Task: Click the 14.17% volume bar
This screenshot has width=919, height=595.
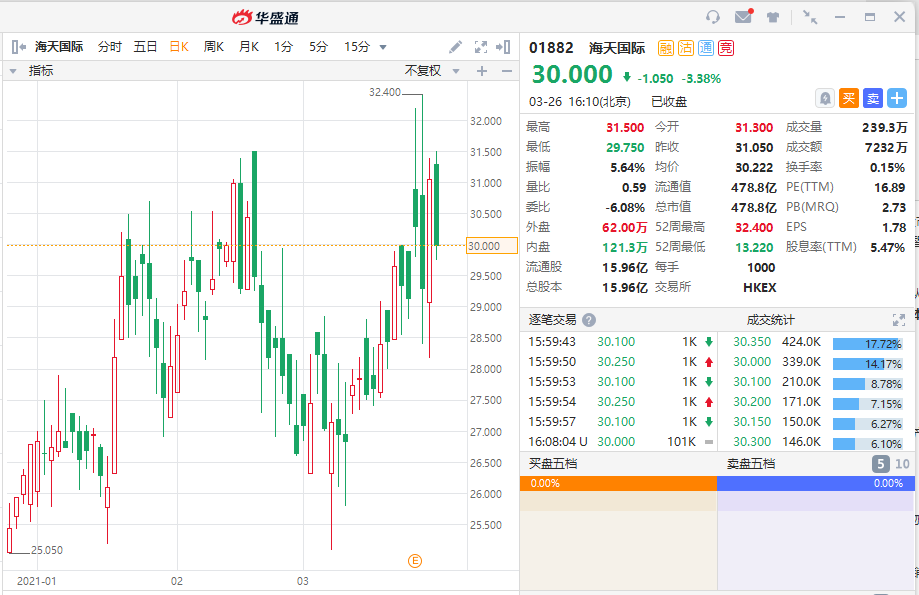Action: click(x=867, y=364)
